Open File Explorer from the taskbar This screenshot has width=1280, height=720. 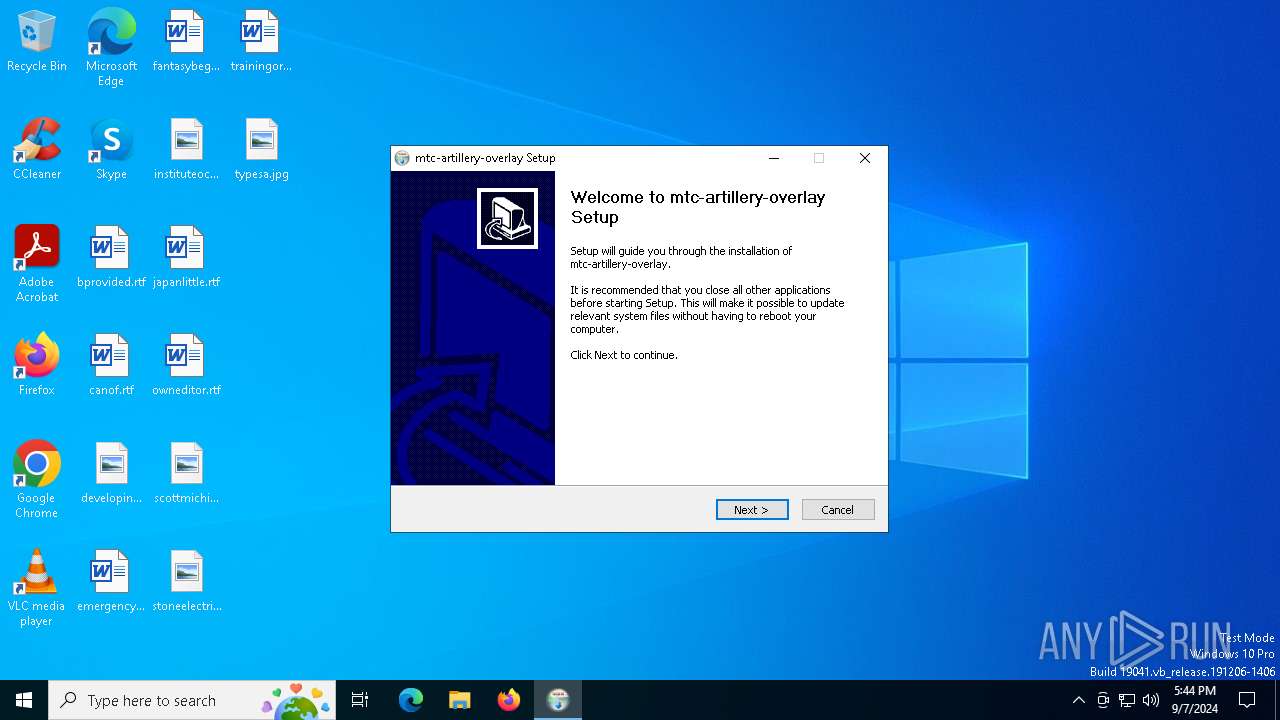(459, 700)
